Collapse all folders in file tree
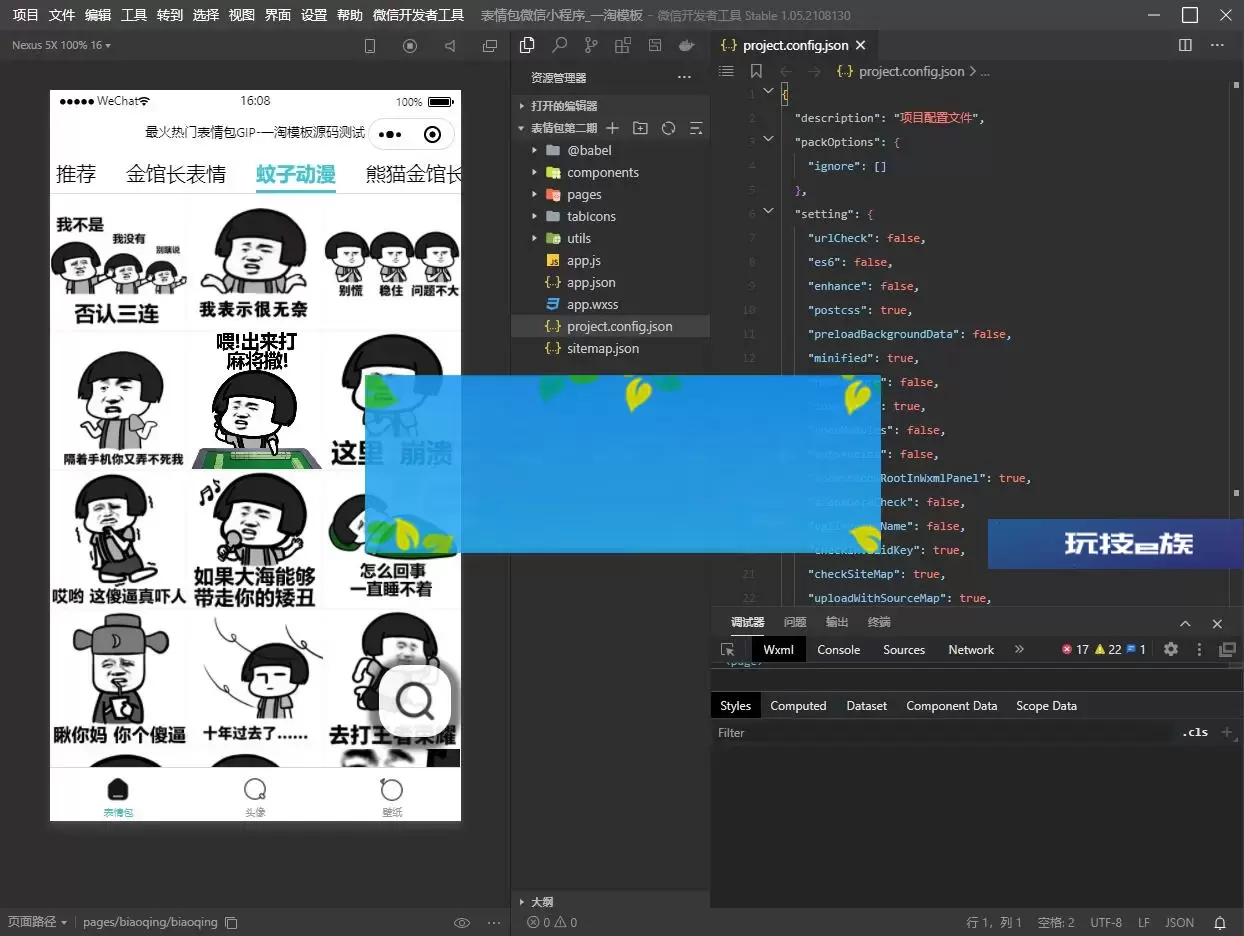 pos(697,128)
